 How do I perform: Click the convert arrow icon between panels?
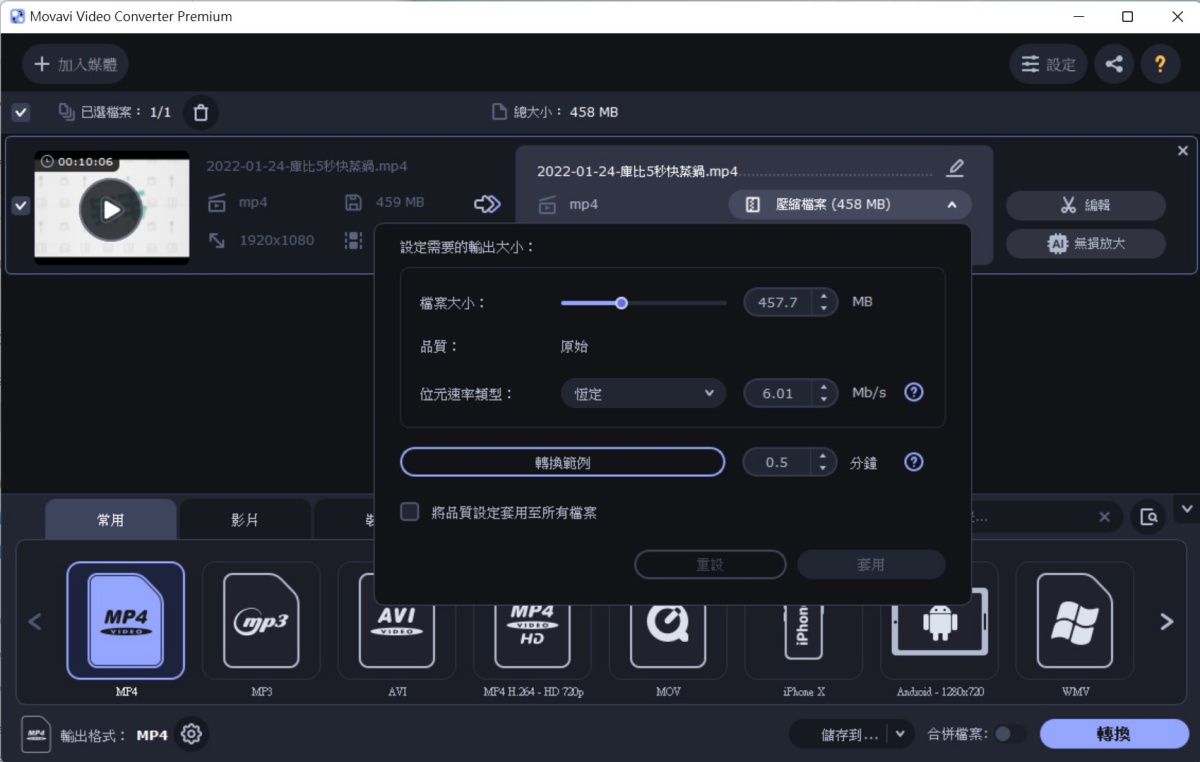487,204
